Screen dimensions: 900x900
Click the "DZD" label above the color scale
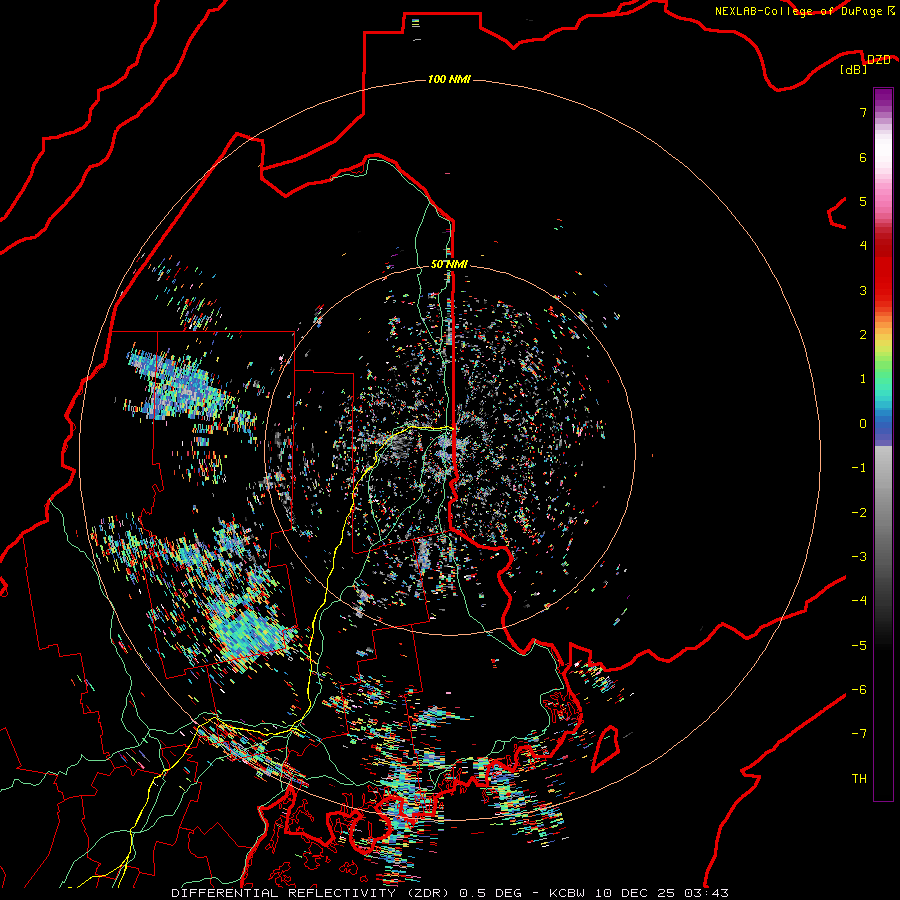click(878, 60)
